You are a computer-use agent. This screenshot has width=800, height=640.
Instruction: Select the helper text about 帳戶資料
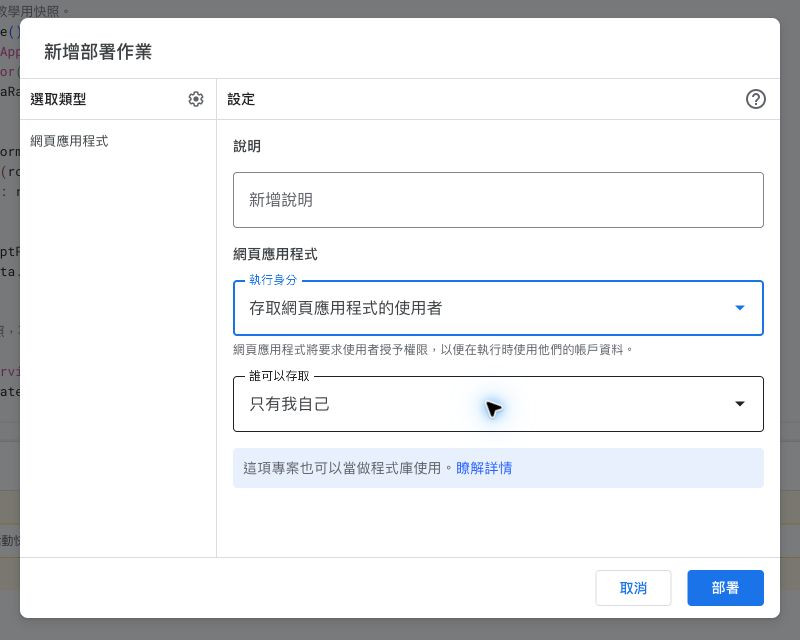(433, 350)
